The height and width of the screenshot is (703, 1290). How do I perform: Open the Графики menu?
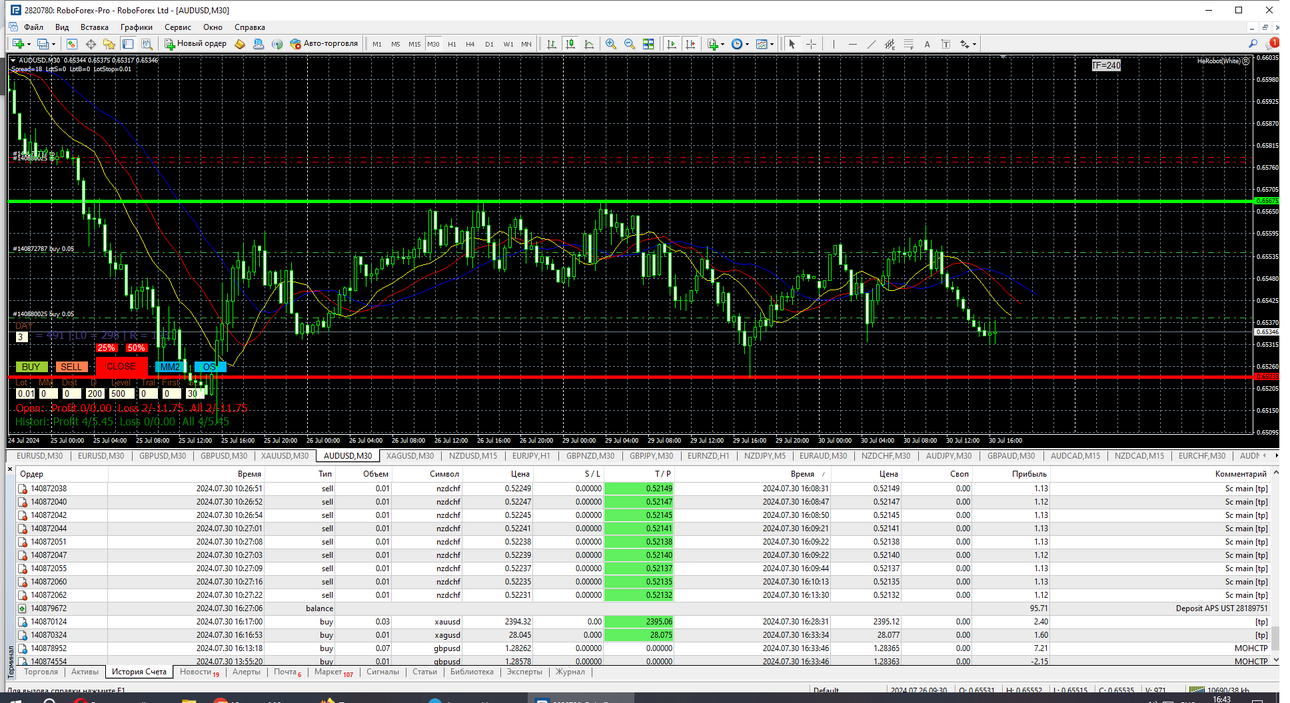click(x=136, y=27)
